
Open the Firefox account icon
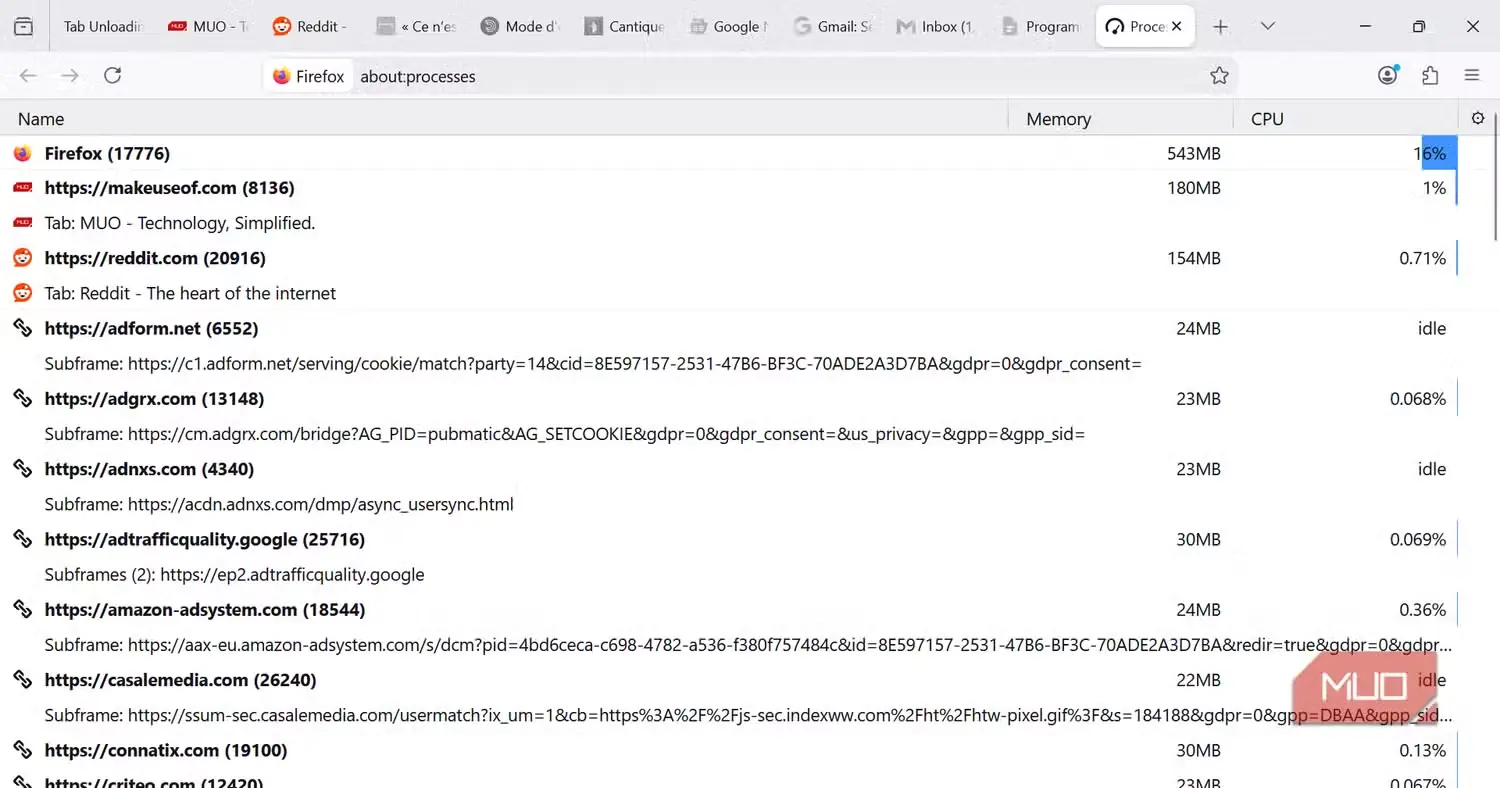(x=1388, y=76)
